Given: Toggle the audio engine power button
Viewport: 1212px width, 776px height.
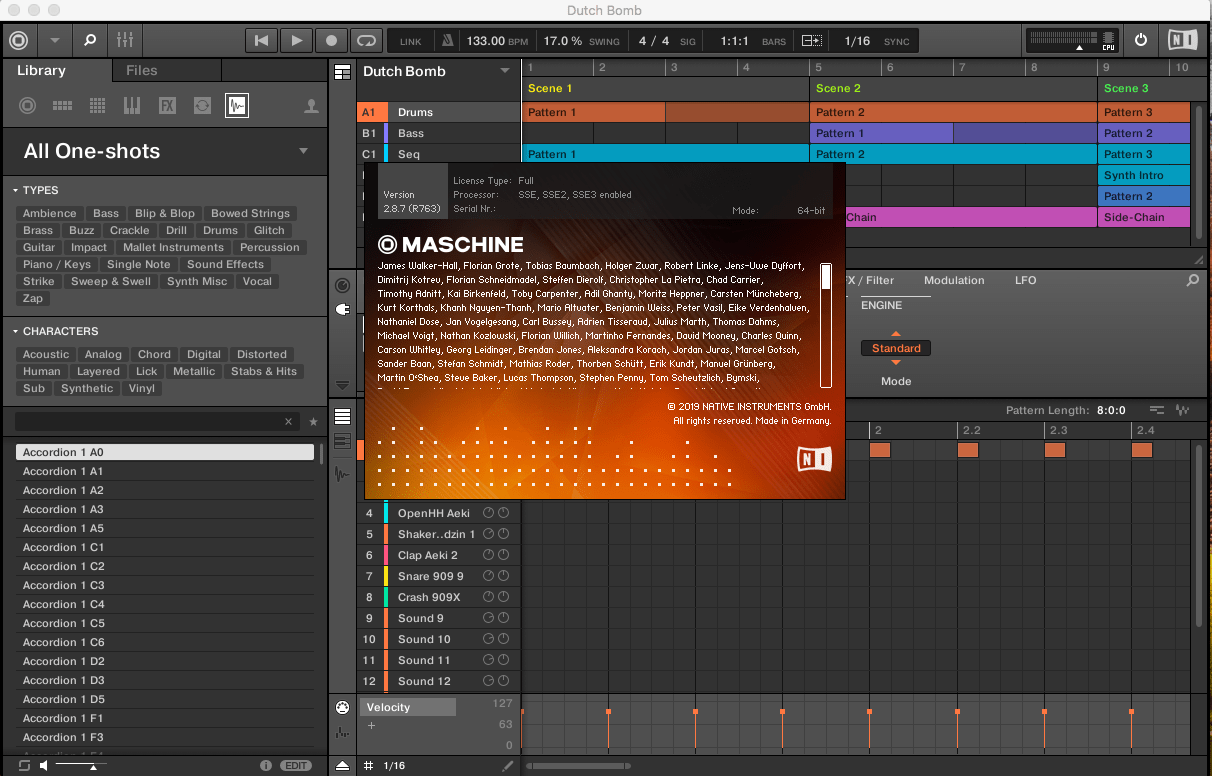Looking at the screenshot, I should click(x=1141, y=41).
